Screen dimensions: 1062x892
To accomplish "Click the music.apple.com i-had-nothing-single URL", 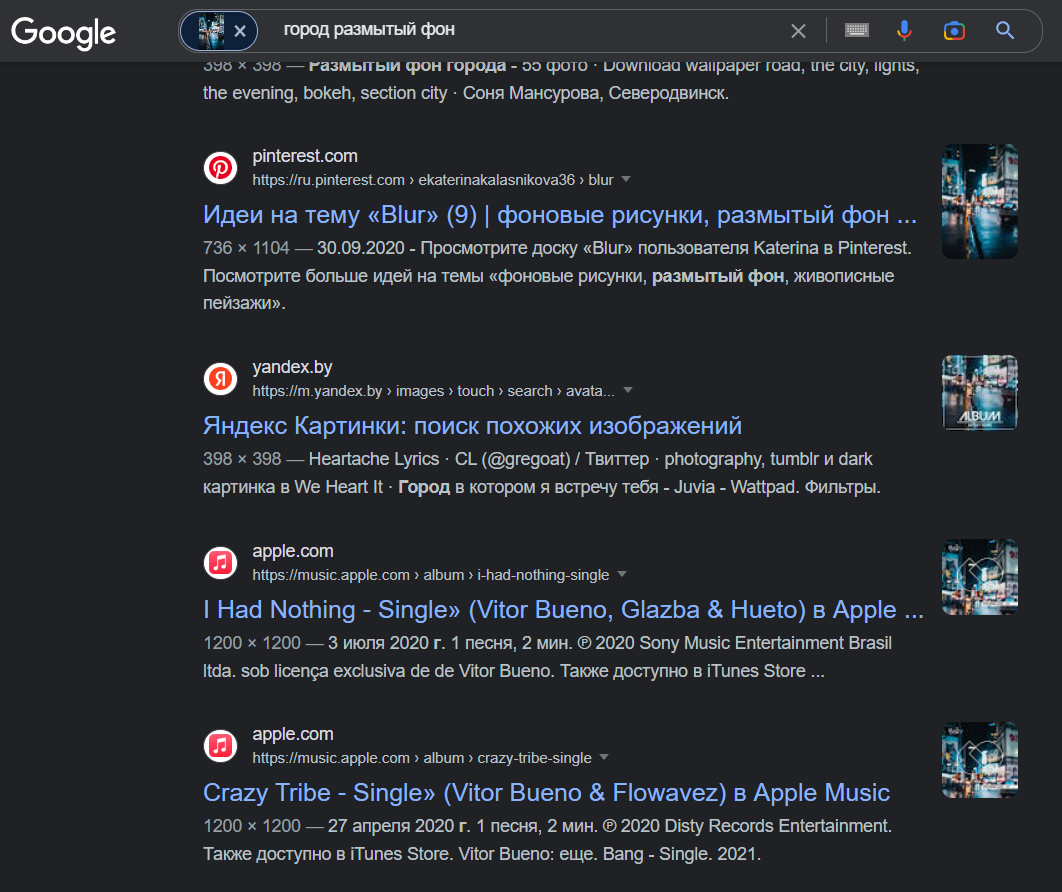I will (431, 575).
